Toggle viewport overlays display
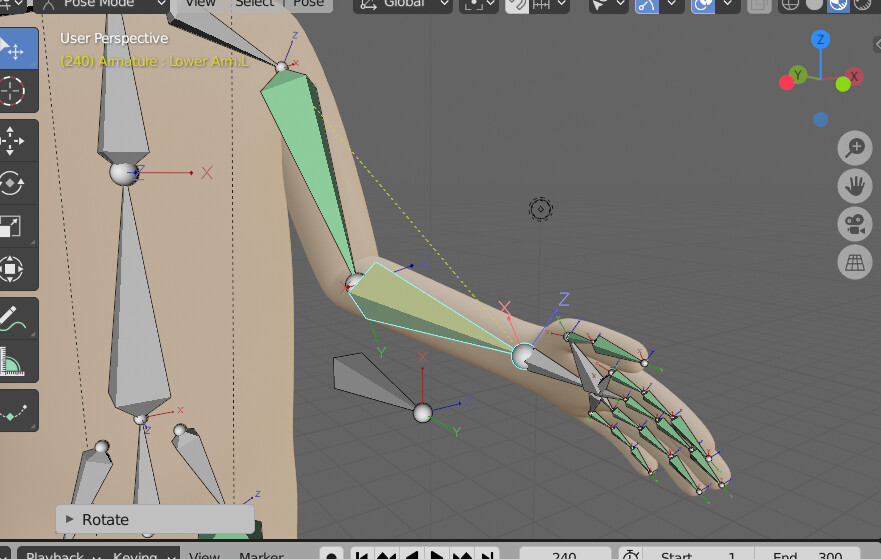The height and width of the screenshot is (559, 881). tap(702, 5)
